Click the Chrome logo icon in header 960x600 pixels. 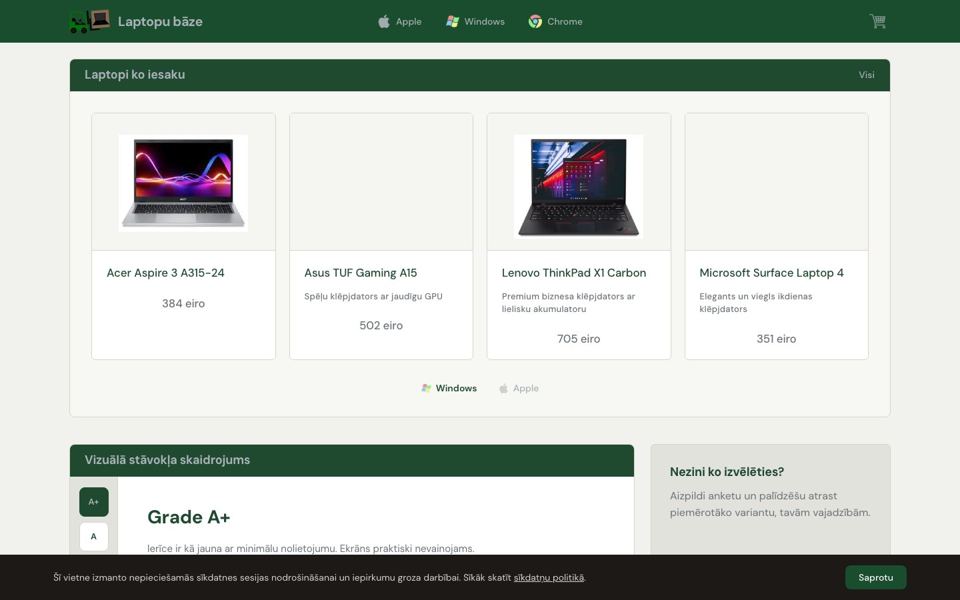[x=535, y=21]
